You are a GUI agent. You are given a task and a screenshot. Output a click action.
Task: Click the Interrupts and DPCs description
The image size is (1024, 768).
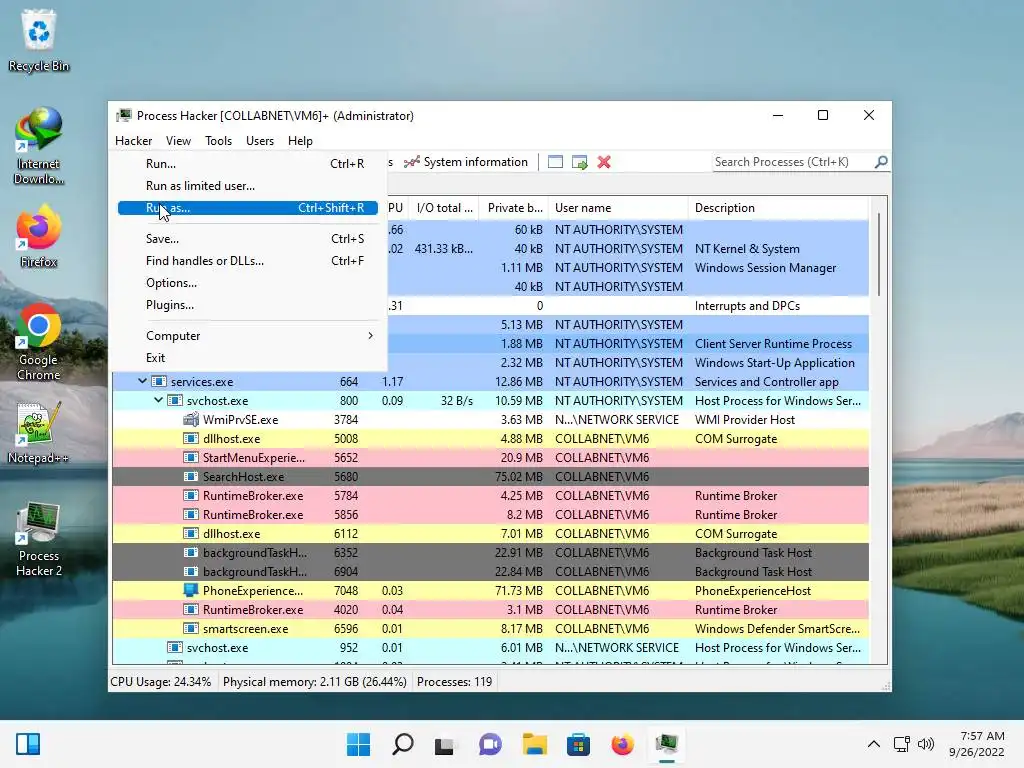[x=747, y=306]
